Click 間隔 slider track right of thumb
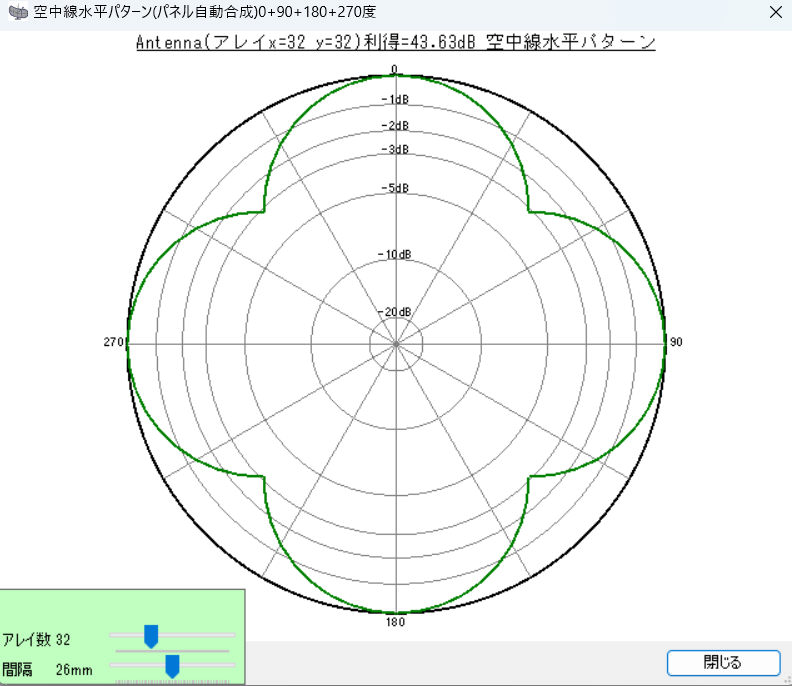Viewport: 792px width, 686px height. [210, 664]
